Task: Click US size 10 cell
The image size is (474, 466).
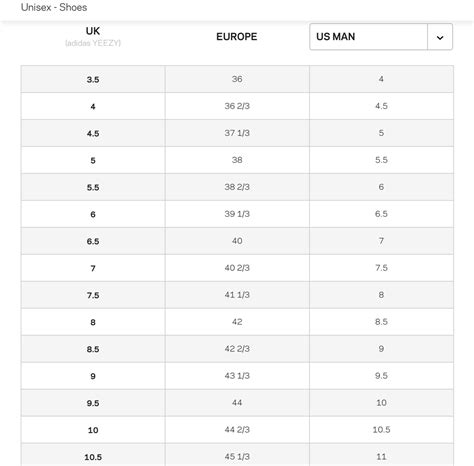Action: [381, 403]
